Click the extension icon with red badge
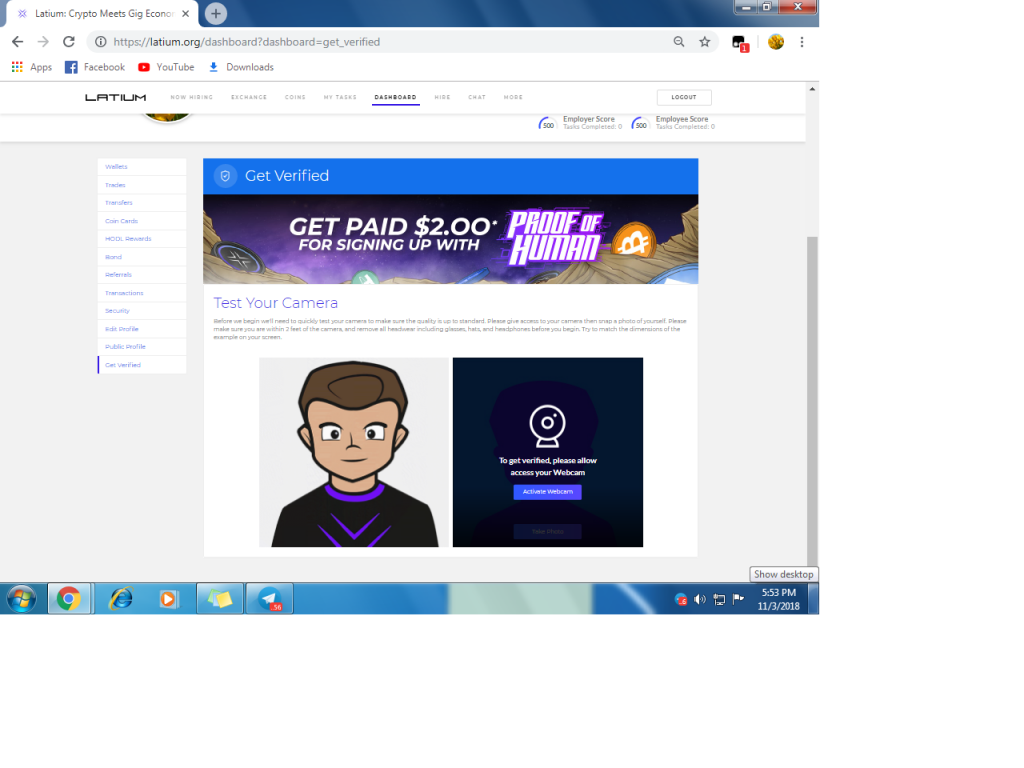 tap(739, 43)
